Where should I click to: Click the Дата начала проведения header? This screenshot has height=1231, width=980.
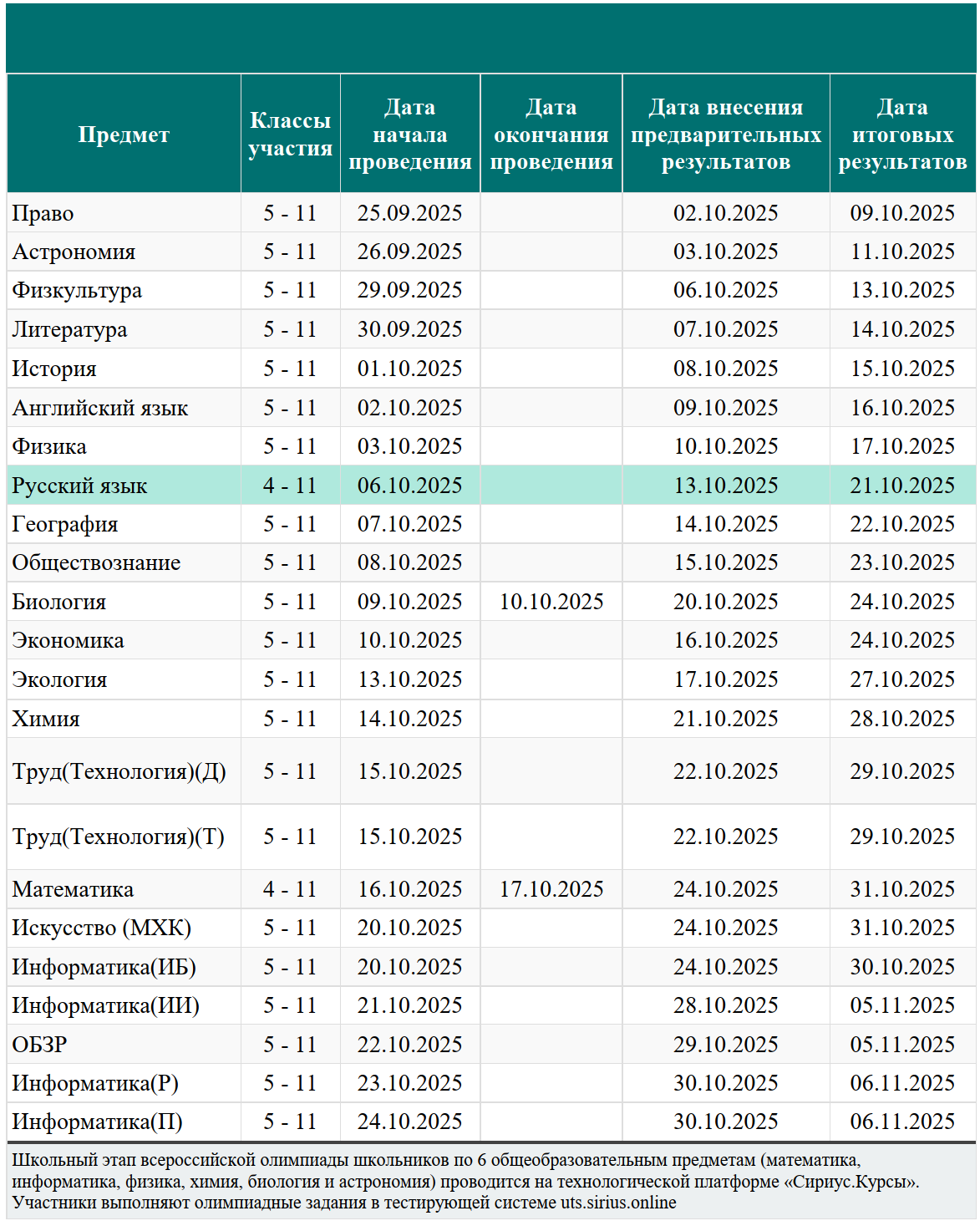410,135
